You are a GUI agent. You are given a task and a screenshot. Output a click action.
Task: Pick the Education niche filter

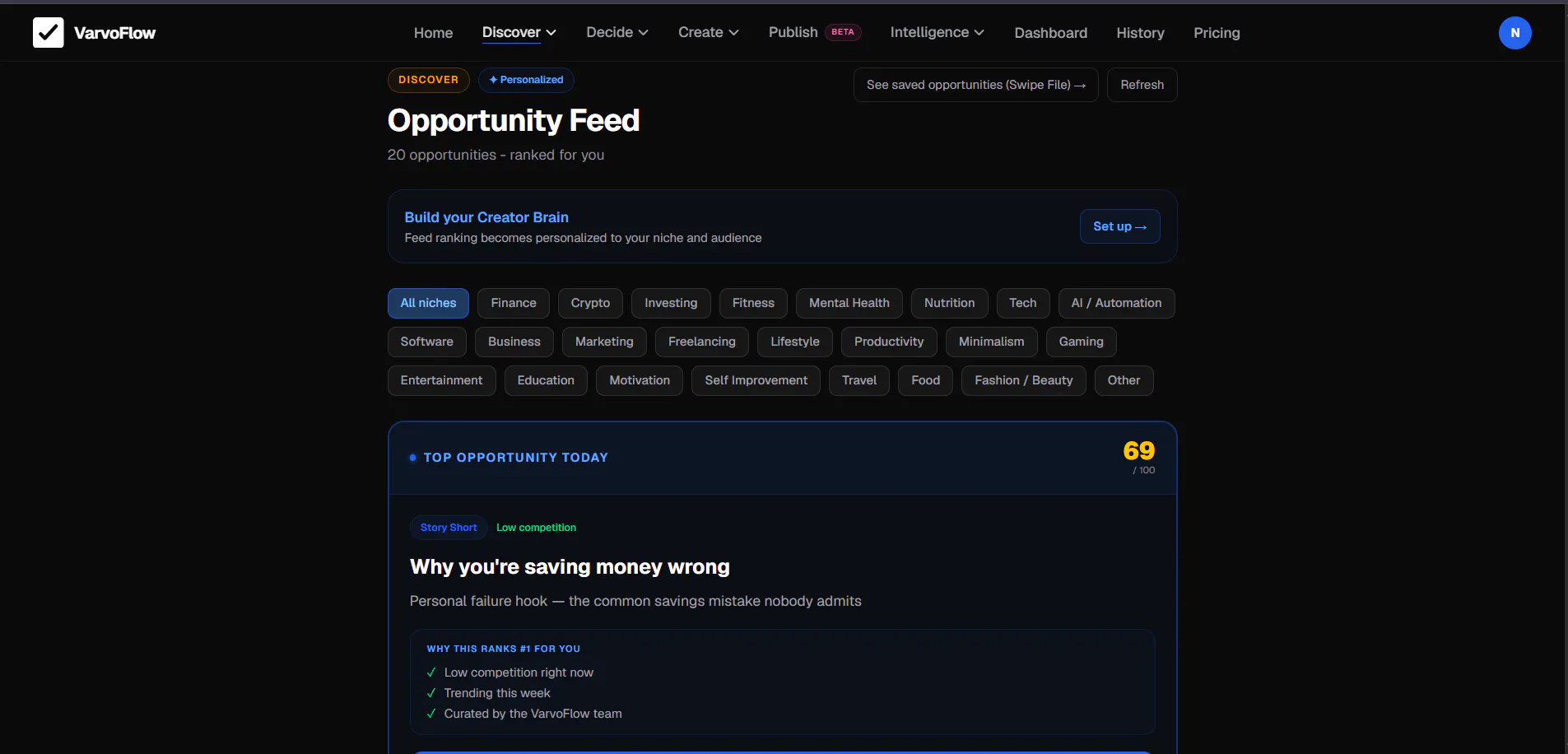pyautogui.click(x=546, y=380)
